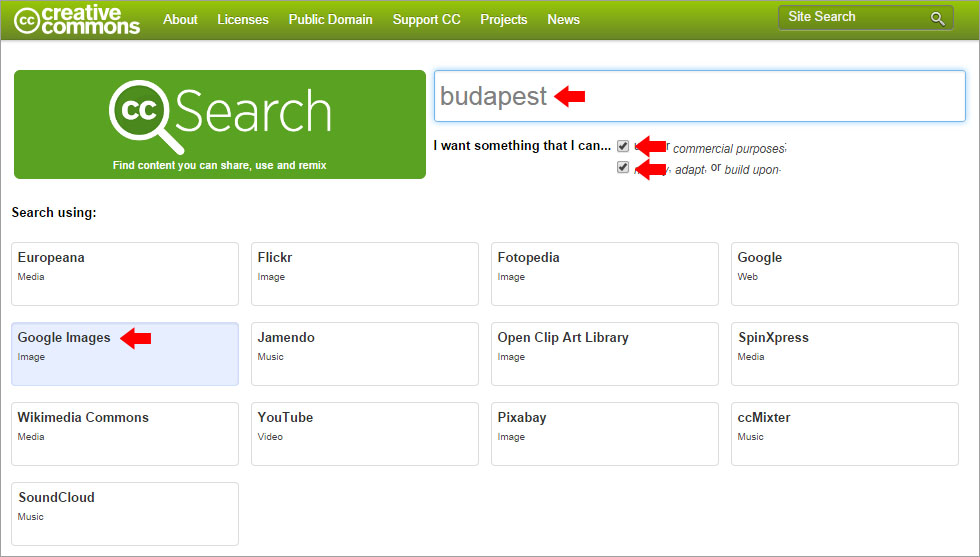Viewport: 980px width, 557px height.
Task: Open the About menu
Action: tap(180, 19)
